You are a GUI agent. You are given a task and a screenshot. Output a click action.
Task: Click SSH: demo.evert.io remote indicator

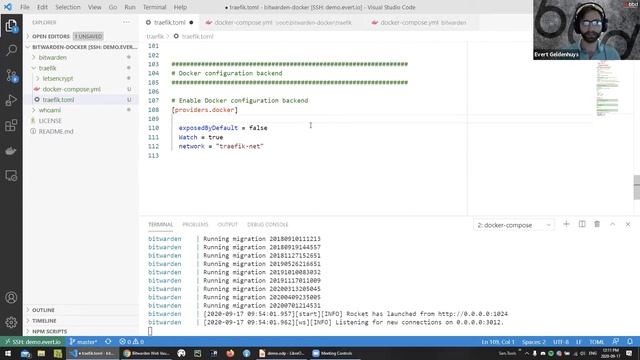click(x=33, y=342)
